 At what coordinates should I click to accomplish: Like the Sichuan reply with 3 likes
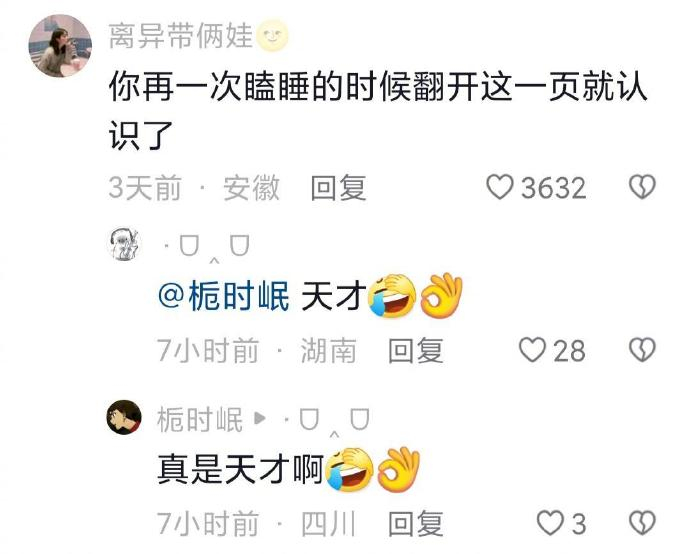click(550, 523)
